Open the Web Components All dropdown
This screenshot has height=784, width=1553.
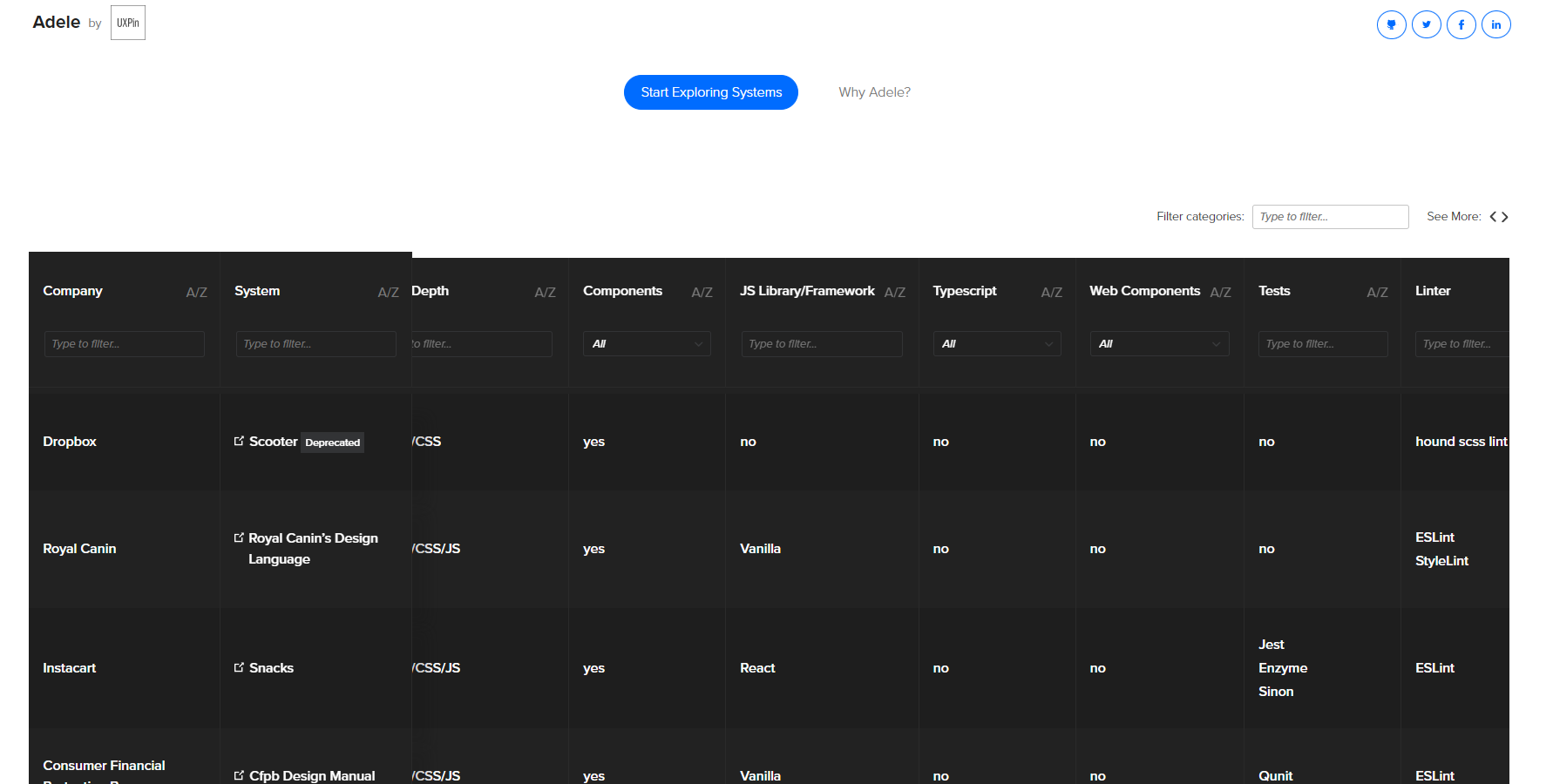coord(1159,344)
